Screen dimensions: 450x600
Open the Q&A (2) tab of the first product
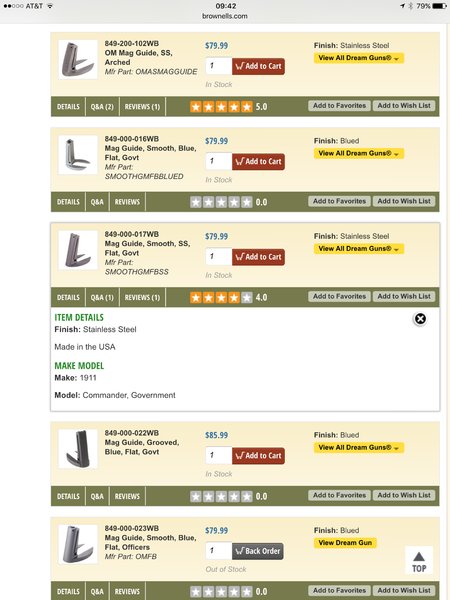(102, 107)
